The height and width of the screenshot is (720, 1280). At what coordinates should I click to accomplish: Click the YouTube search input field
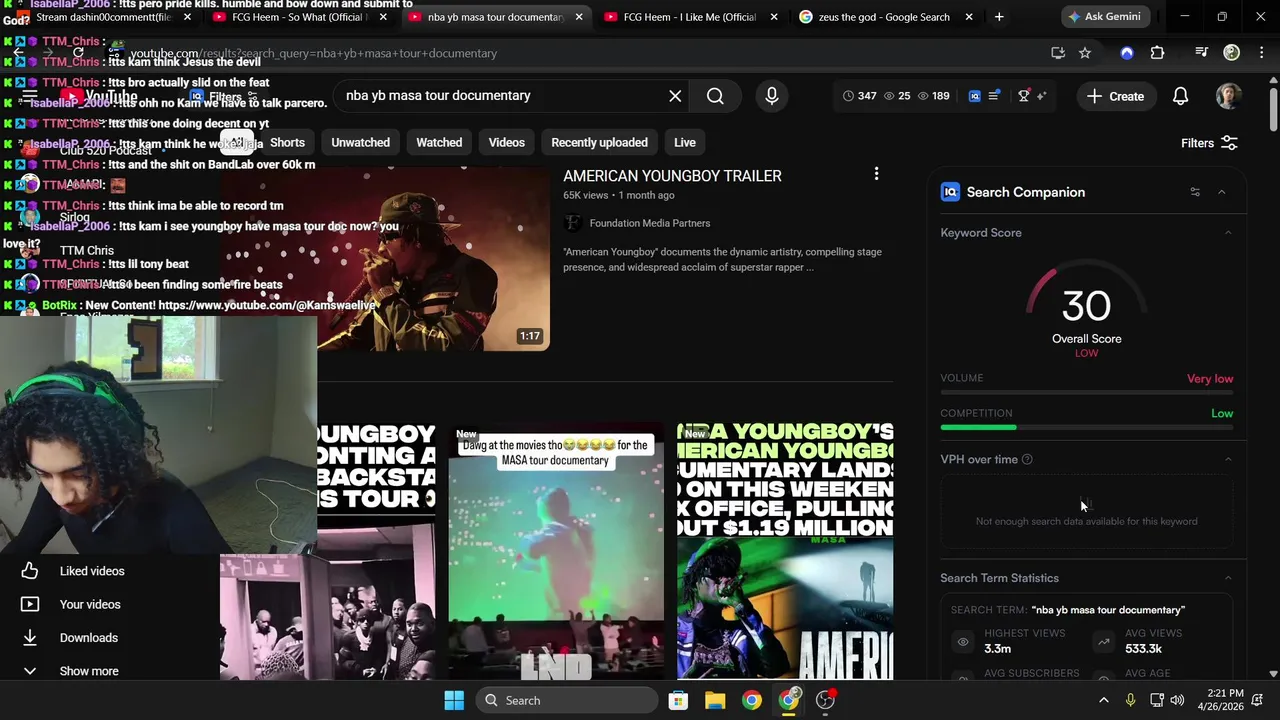(500, 96)
